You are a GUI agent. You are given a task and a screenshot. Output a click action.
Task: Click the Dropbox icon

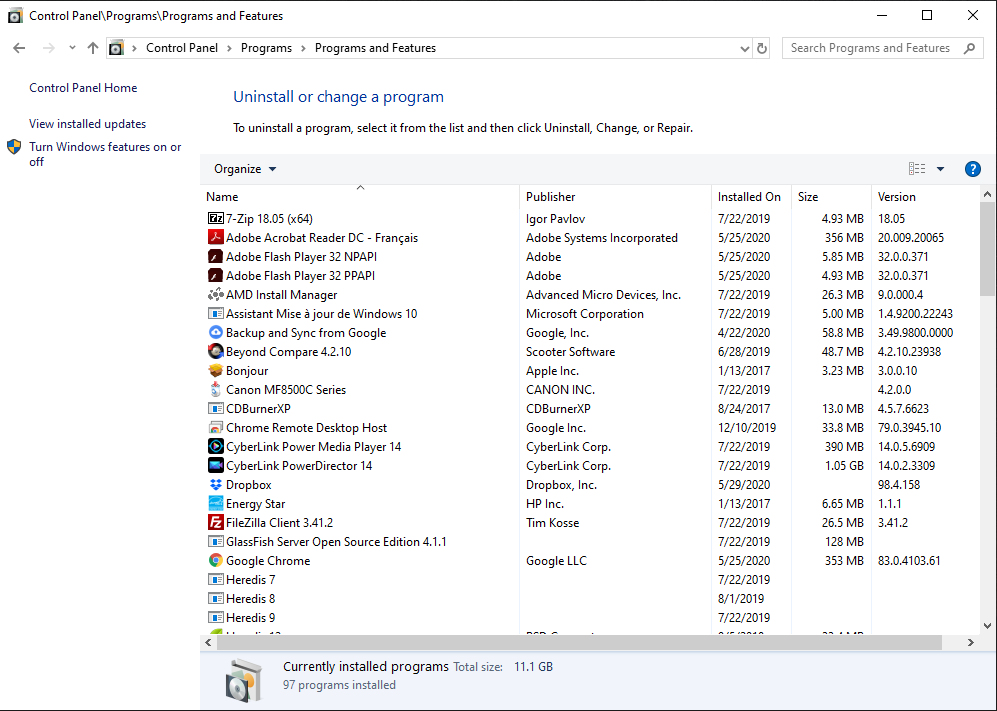coord(216,485)
